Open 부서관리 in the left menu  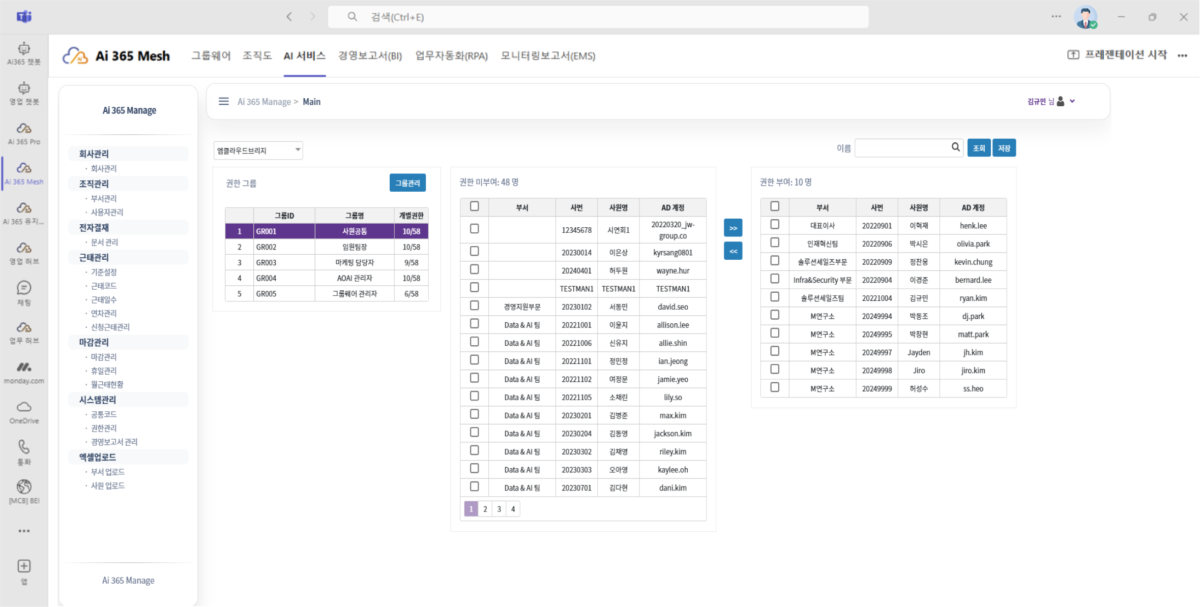click(x=103, y=198)
